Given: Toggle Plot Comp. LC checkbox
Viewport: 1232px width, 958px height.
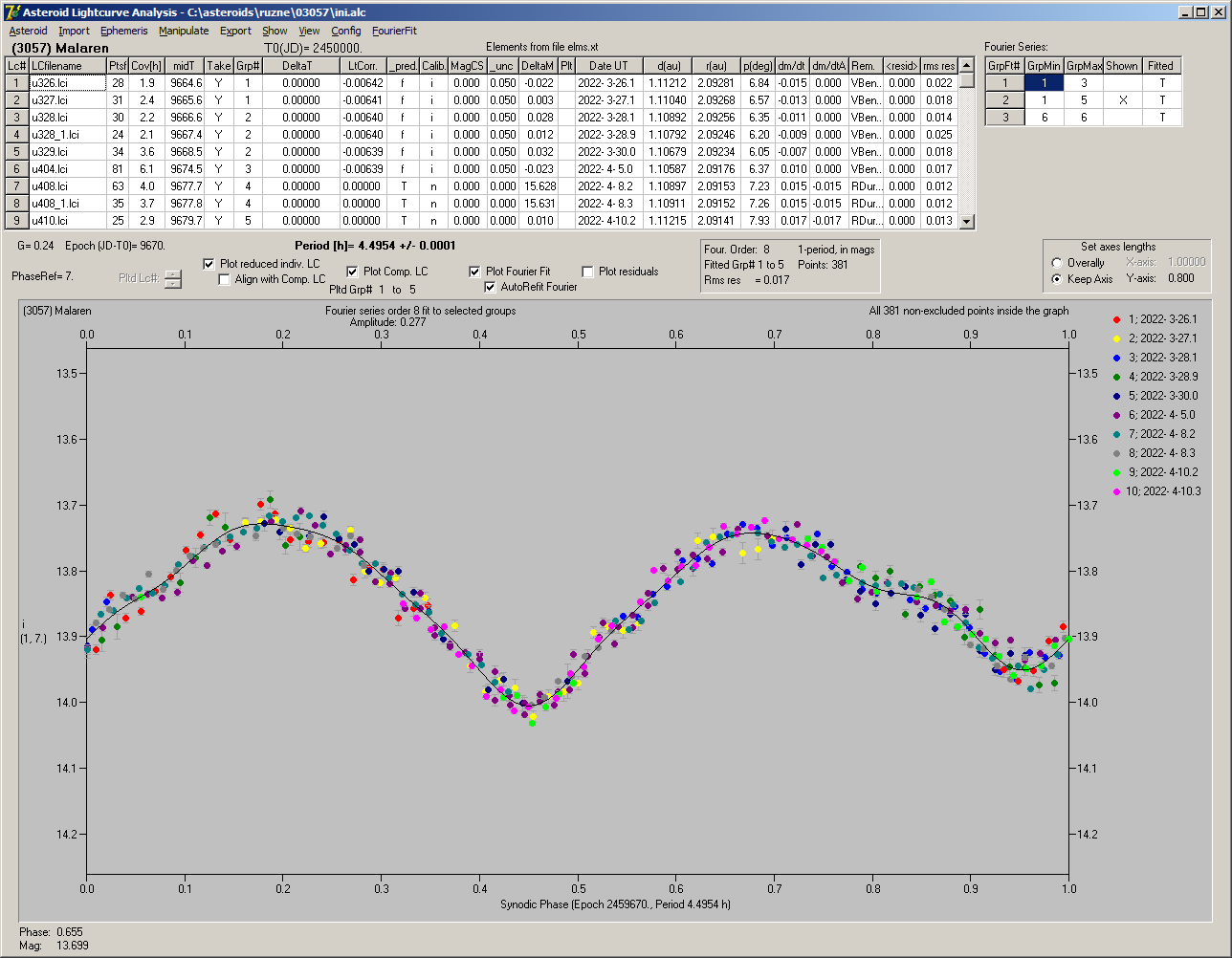Looking at the screenshot, I should coord(353,272).
